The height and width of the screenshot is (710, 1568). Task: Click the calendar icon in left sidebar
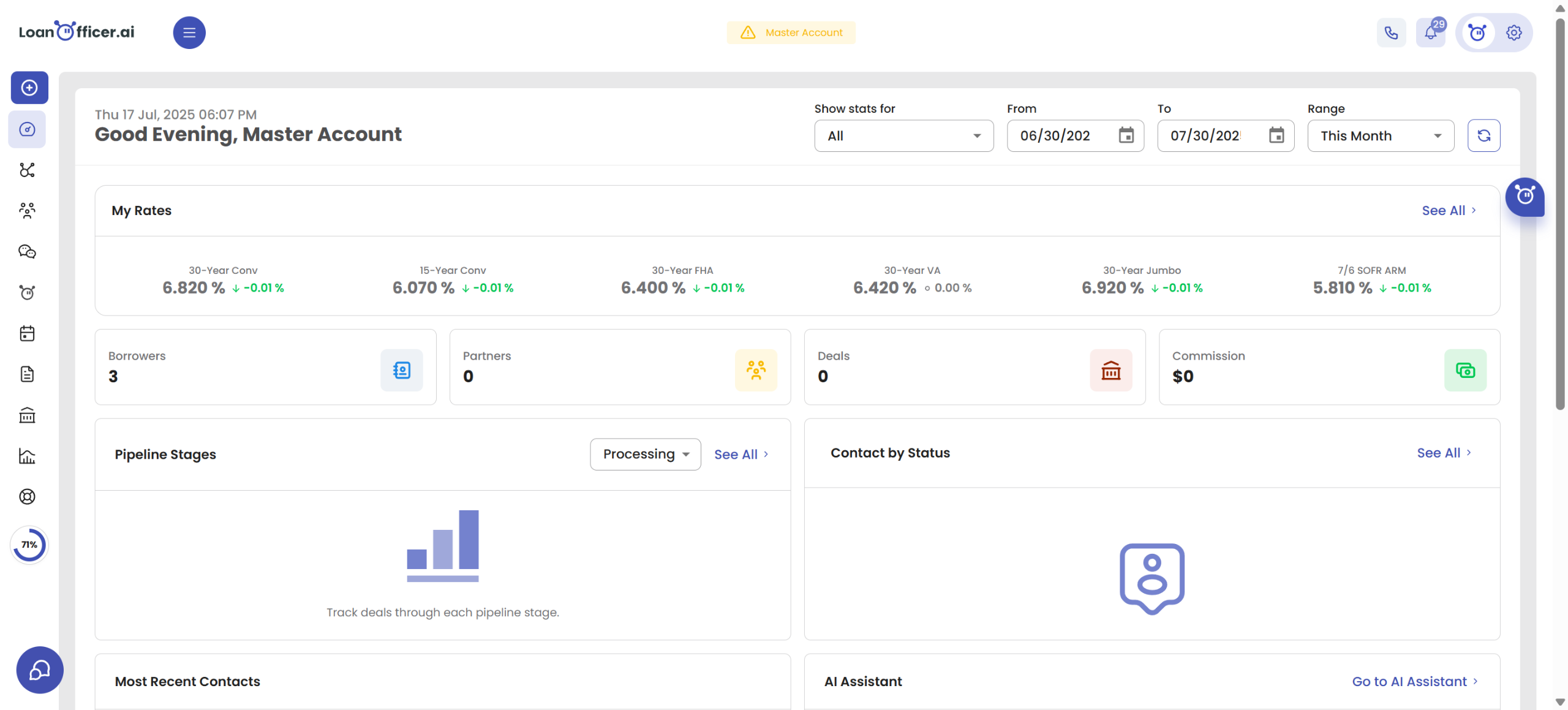coord(27,333)
